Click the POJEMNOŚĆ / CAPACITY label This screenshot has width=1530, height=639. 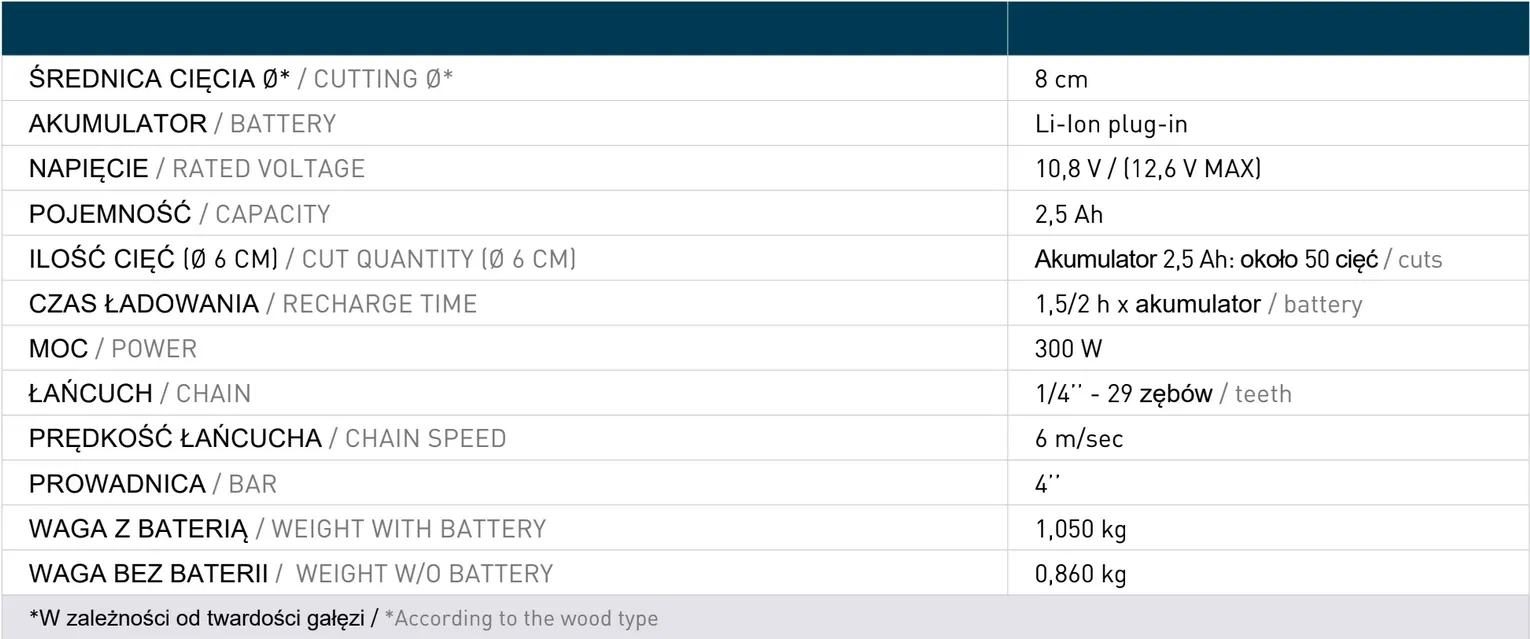pos(179,214)
